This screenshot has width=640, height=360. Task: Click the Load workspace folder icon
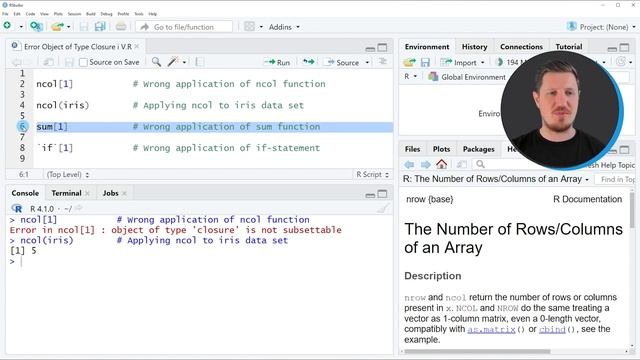409,62
